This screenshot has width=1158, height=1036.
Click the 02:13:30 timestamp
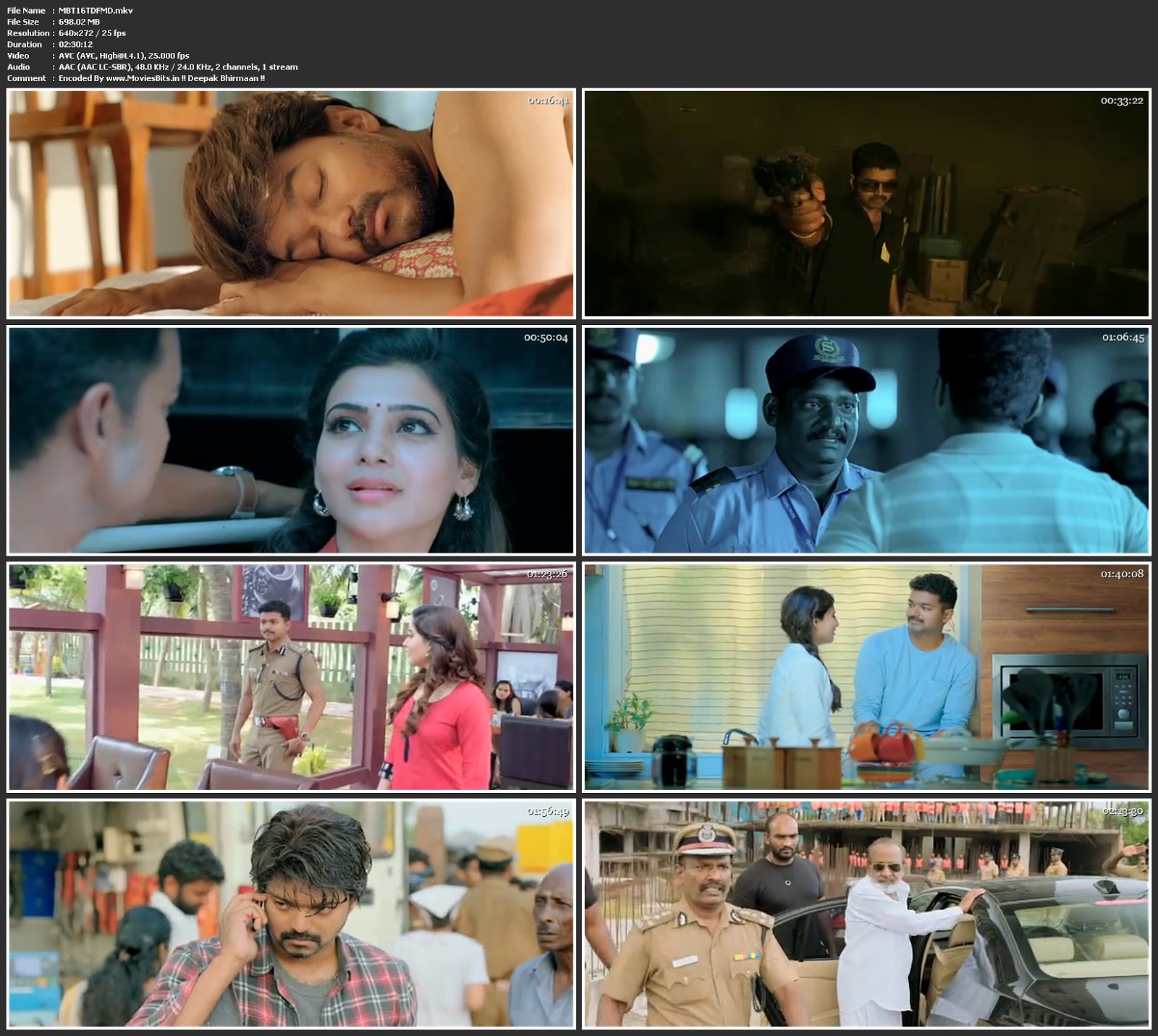pyautogui.click(x=1122, y=811)
